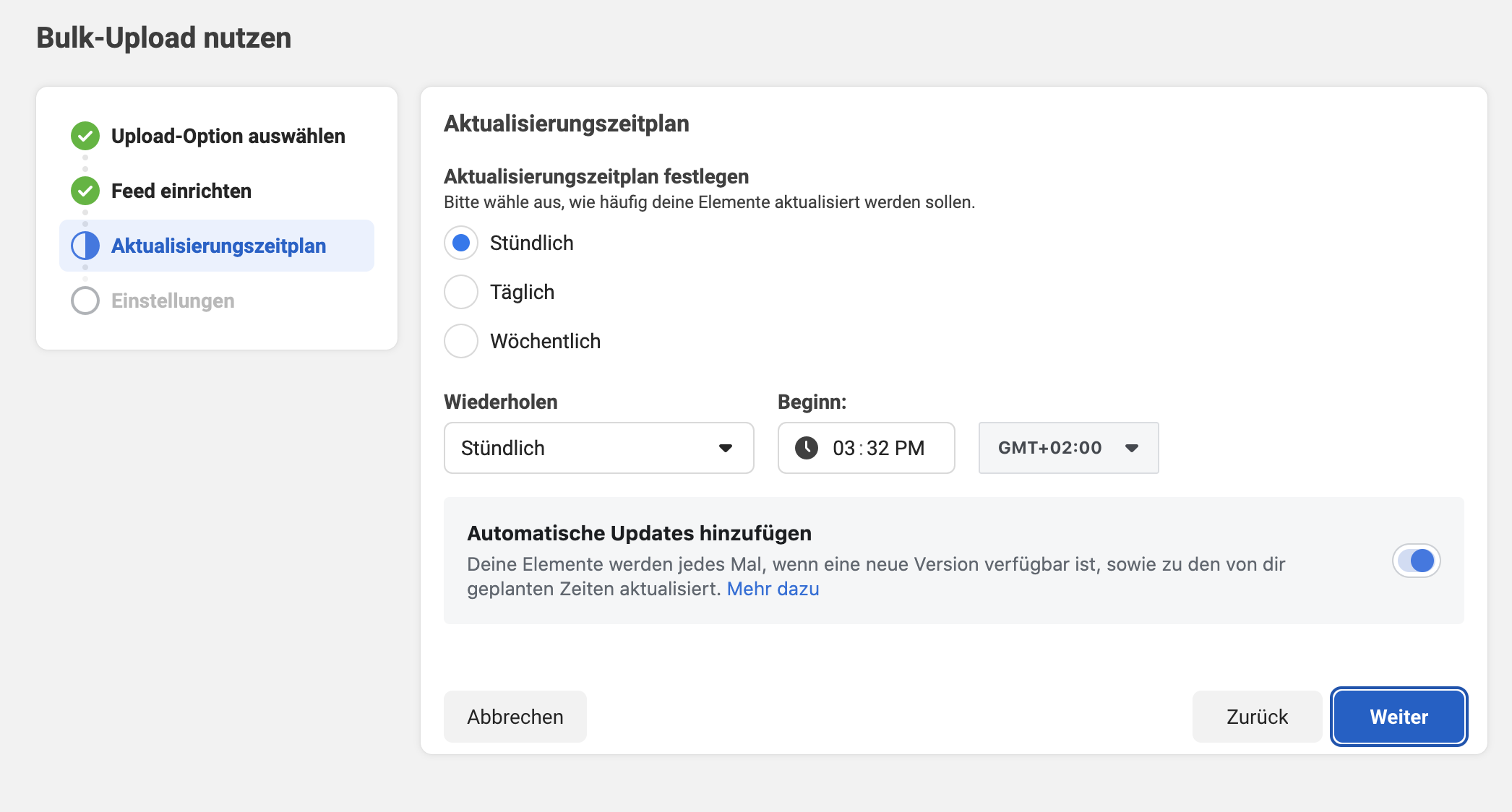
Task: Click the Weiter button
Action: click(1399, 717)
